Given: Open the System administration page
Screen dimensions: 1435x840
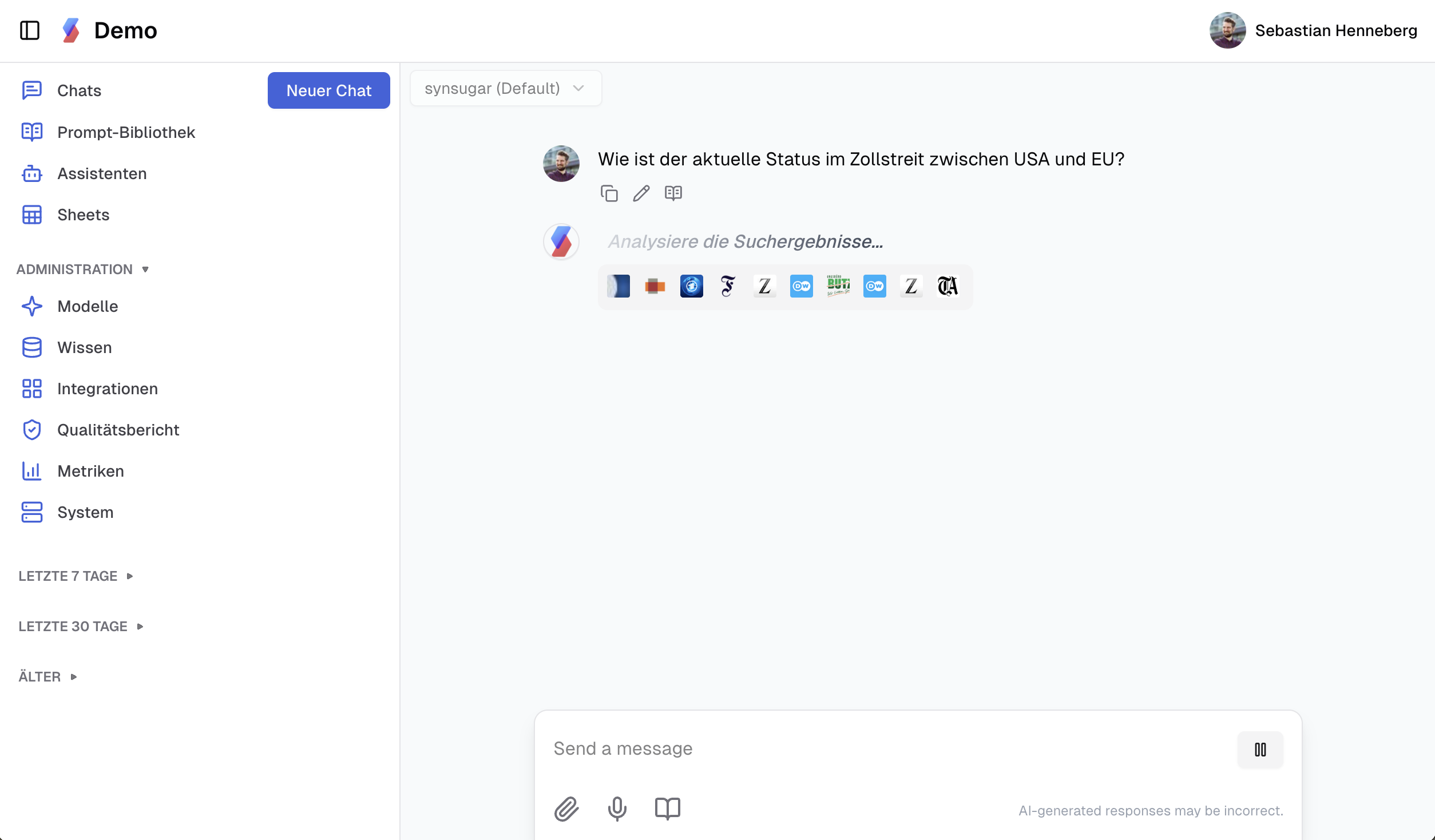Looking at the screenshot, I should [x=85, y=512].
